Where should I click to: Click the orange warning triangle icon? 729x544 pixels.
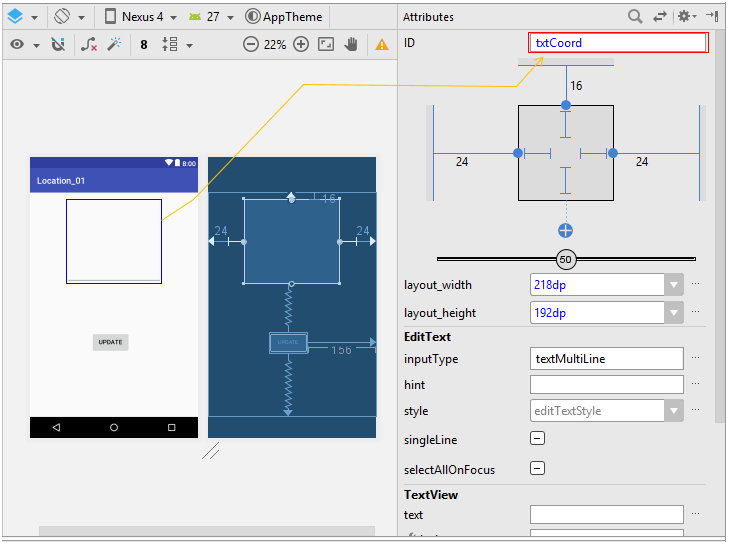[382, 45]
